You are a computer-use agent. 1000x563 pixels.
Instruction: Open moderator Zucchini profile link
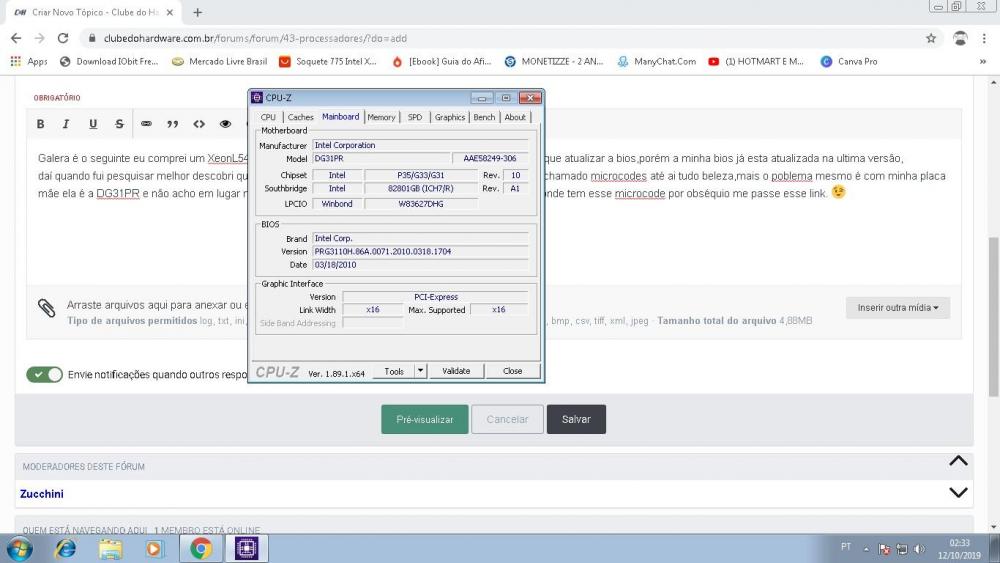(x=41, y=494)
